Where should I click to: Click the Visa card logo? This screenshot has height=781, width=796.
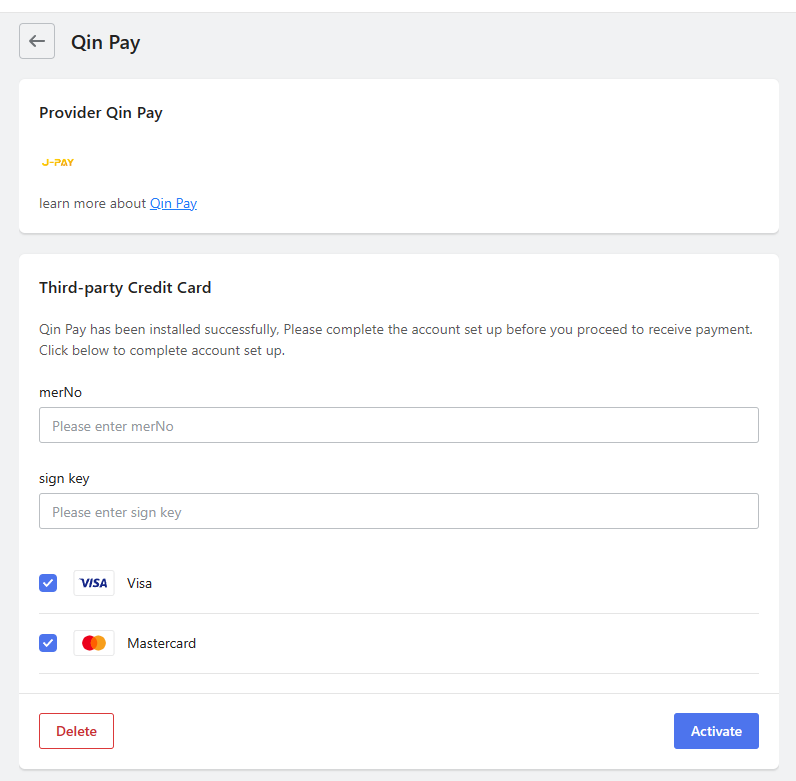click(x=94, y=583)
